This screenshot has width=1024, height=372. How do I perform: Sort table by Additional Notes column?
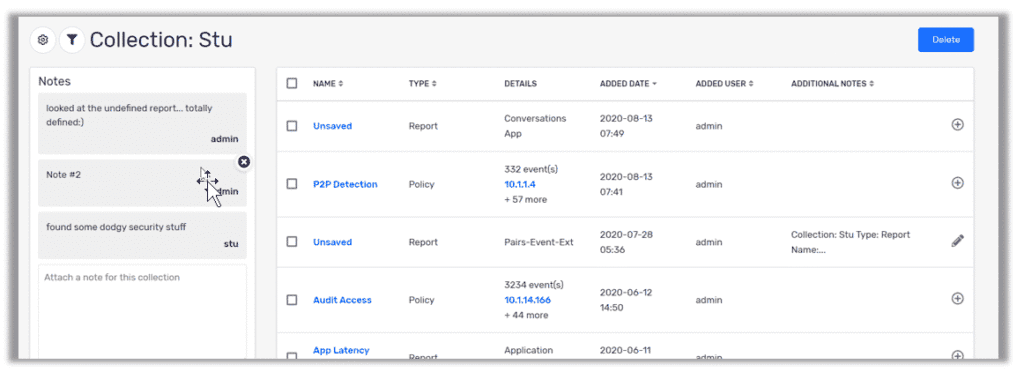[x=833, y=84]
